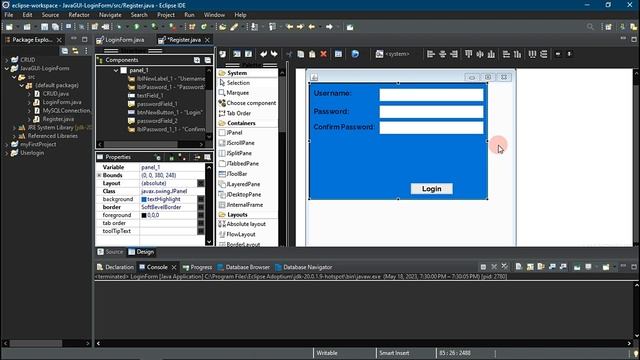
Task: Click the green Run button in main toolbar
Action: (x=137, y=27)
